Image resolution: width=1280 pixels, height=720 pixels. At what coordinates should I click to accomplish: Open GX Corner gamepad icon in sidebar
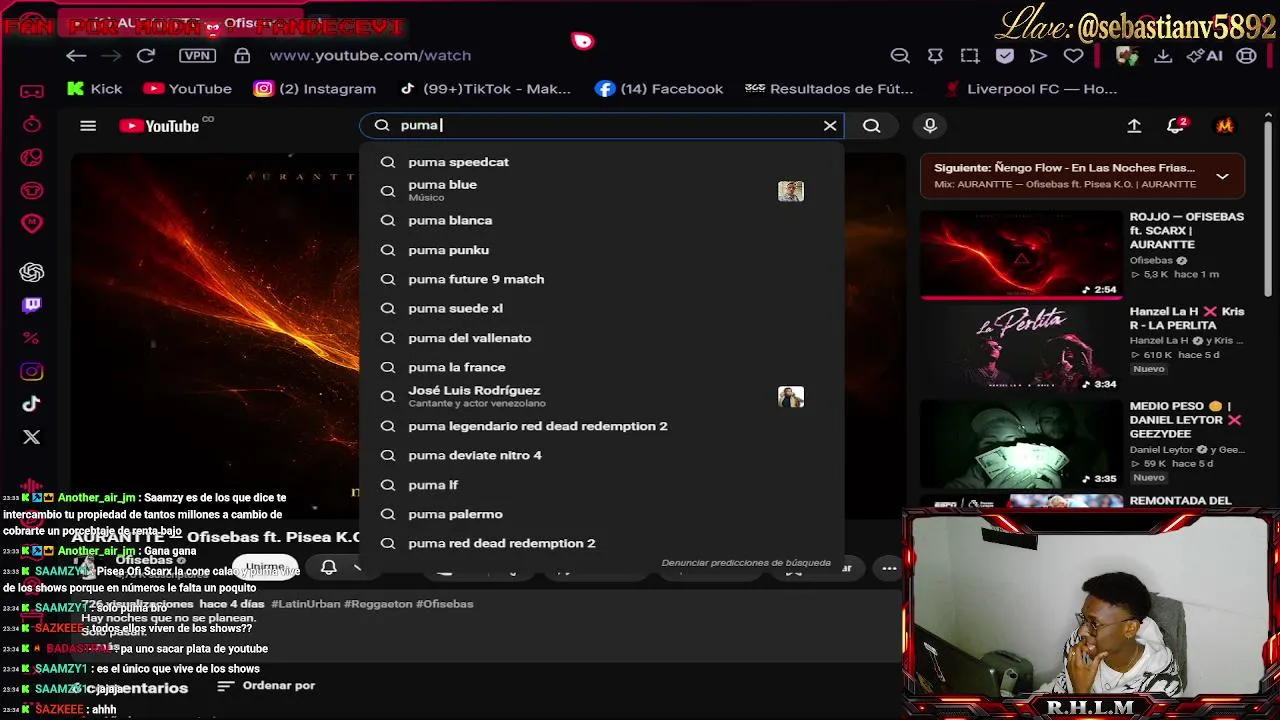point(32,91)
